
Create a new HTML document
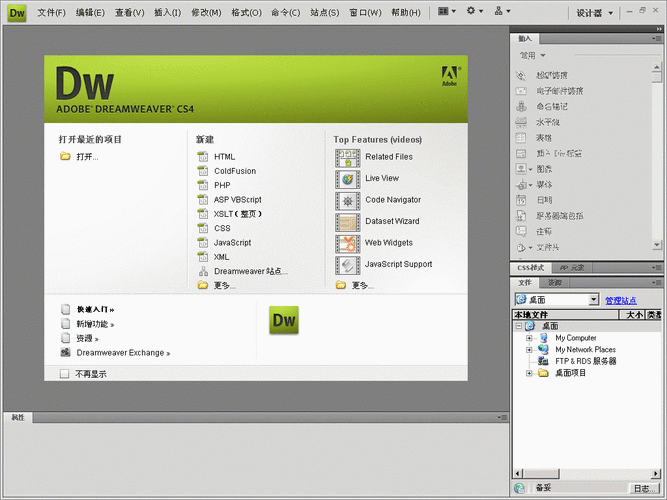(x=224, y=157)
